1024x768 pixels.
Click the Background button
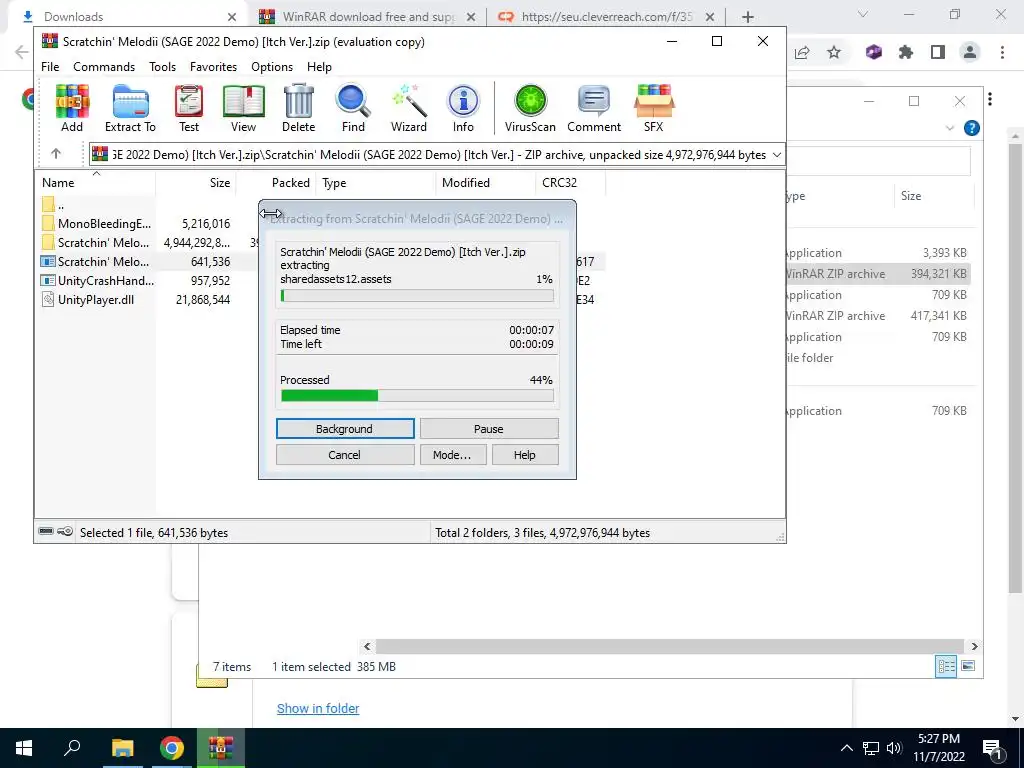pos(345,429)
